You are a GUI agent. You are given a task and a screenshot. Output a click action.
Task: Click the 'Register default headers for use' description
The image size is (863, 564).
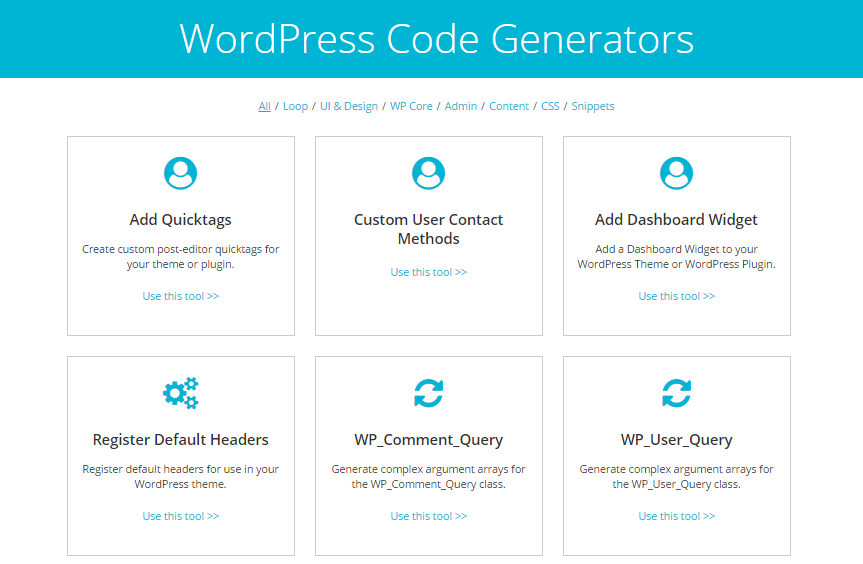tap(181, 477)
